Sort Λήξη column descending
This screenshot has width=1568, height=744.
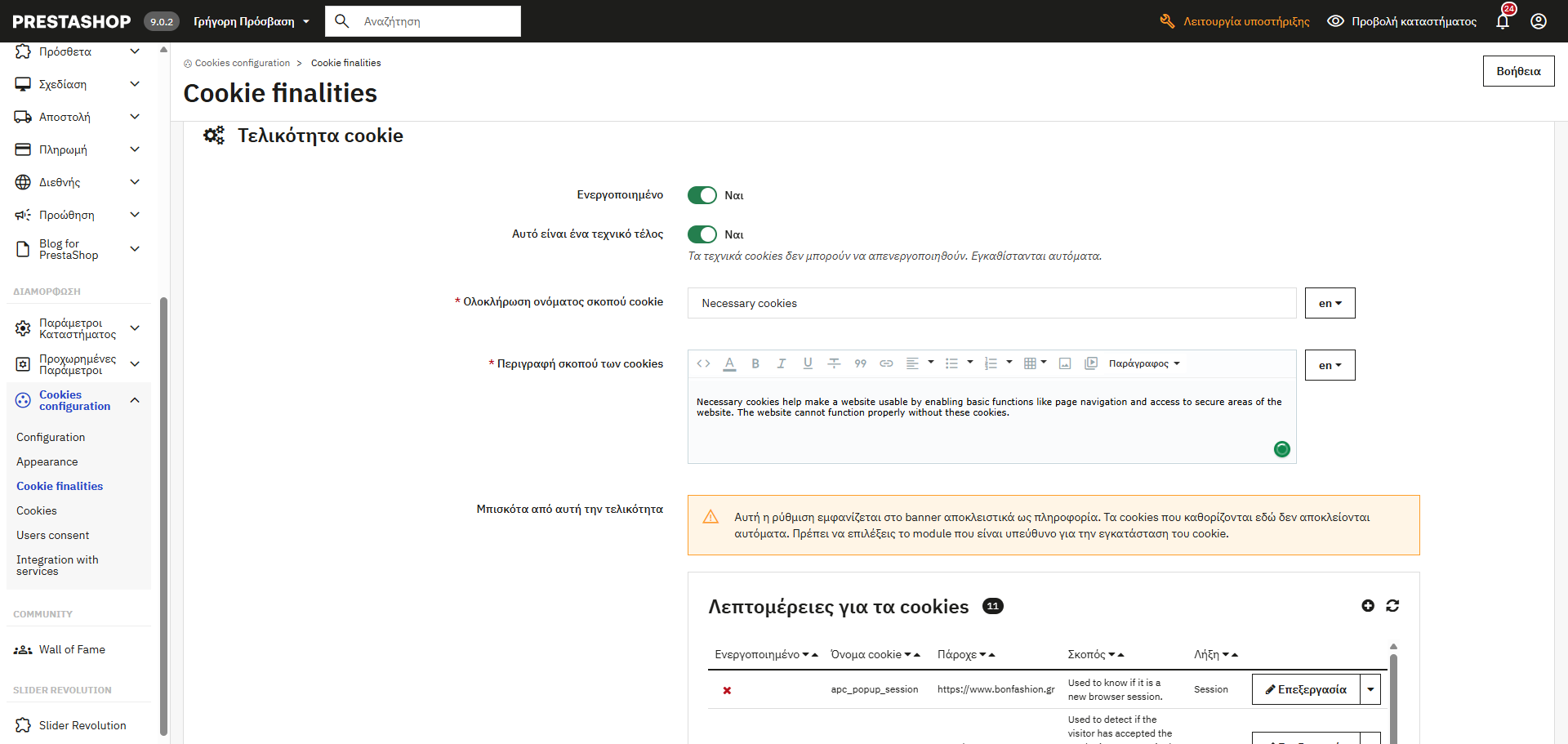pos(1225,655)
